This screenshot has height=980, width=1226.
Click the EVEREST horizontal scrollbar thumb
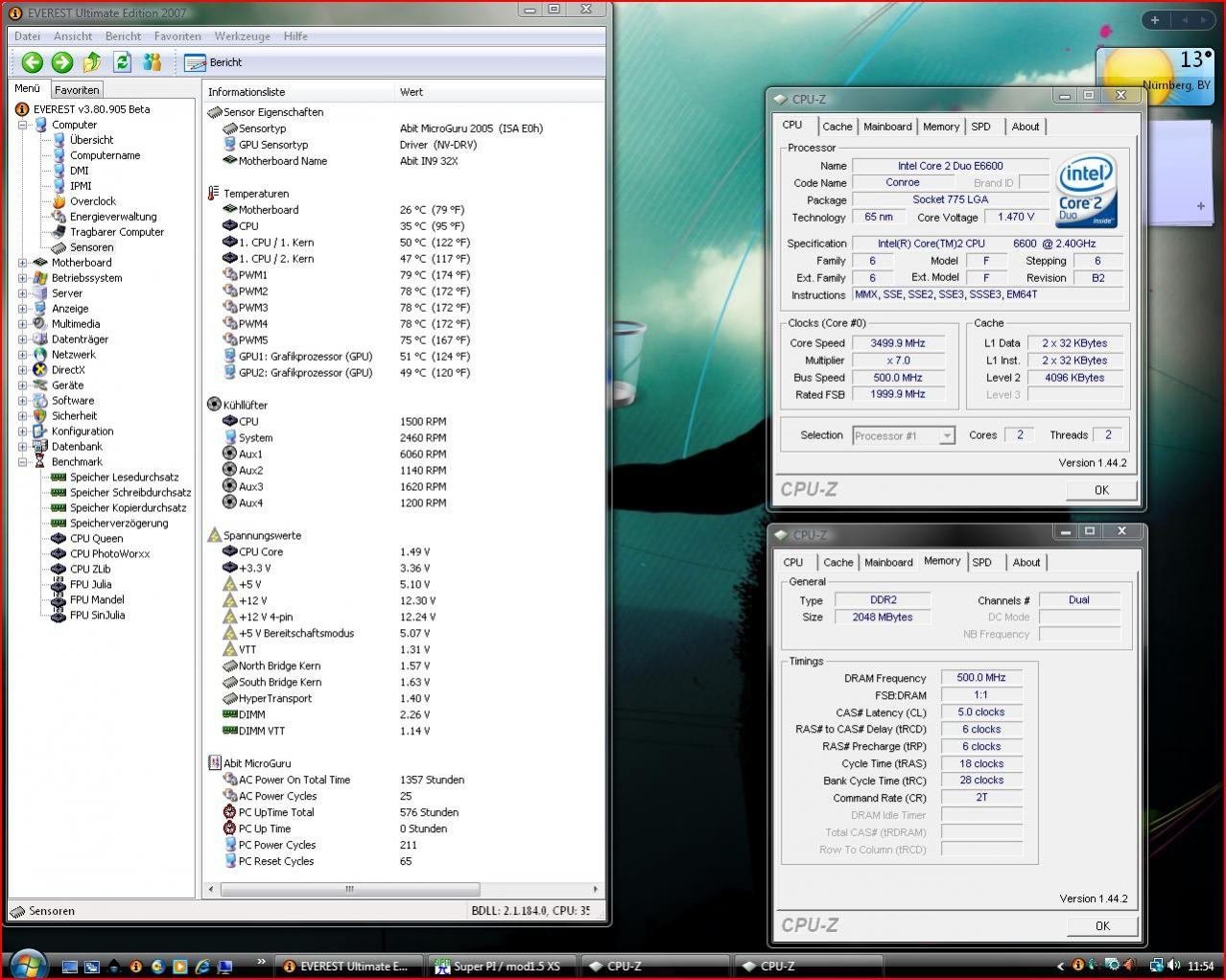tap(350, 889)
